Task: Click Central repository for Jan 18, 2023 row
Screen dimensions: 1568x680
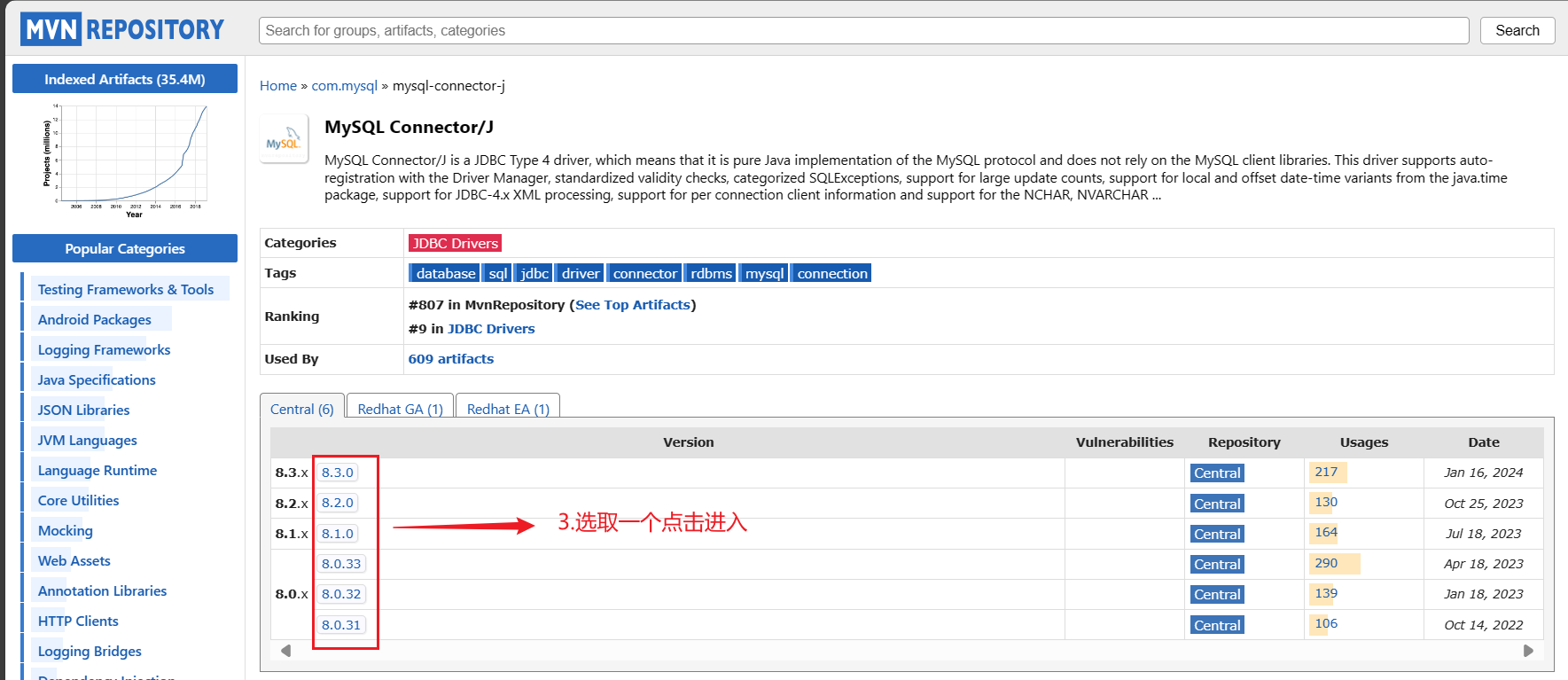Action: [1217, 595]
